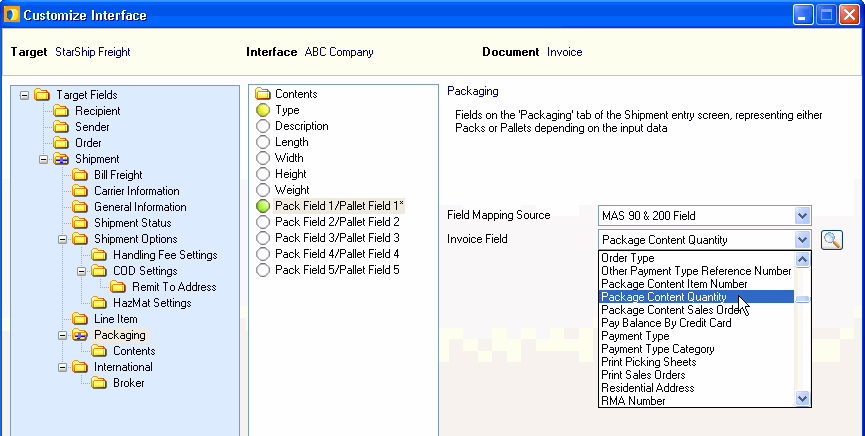Select Pack Field 4/Pallet Field 4 label
The image size is (865, 436).
coord(337,254)
